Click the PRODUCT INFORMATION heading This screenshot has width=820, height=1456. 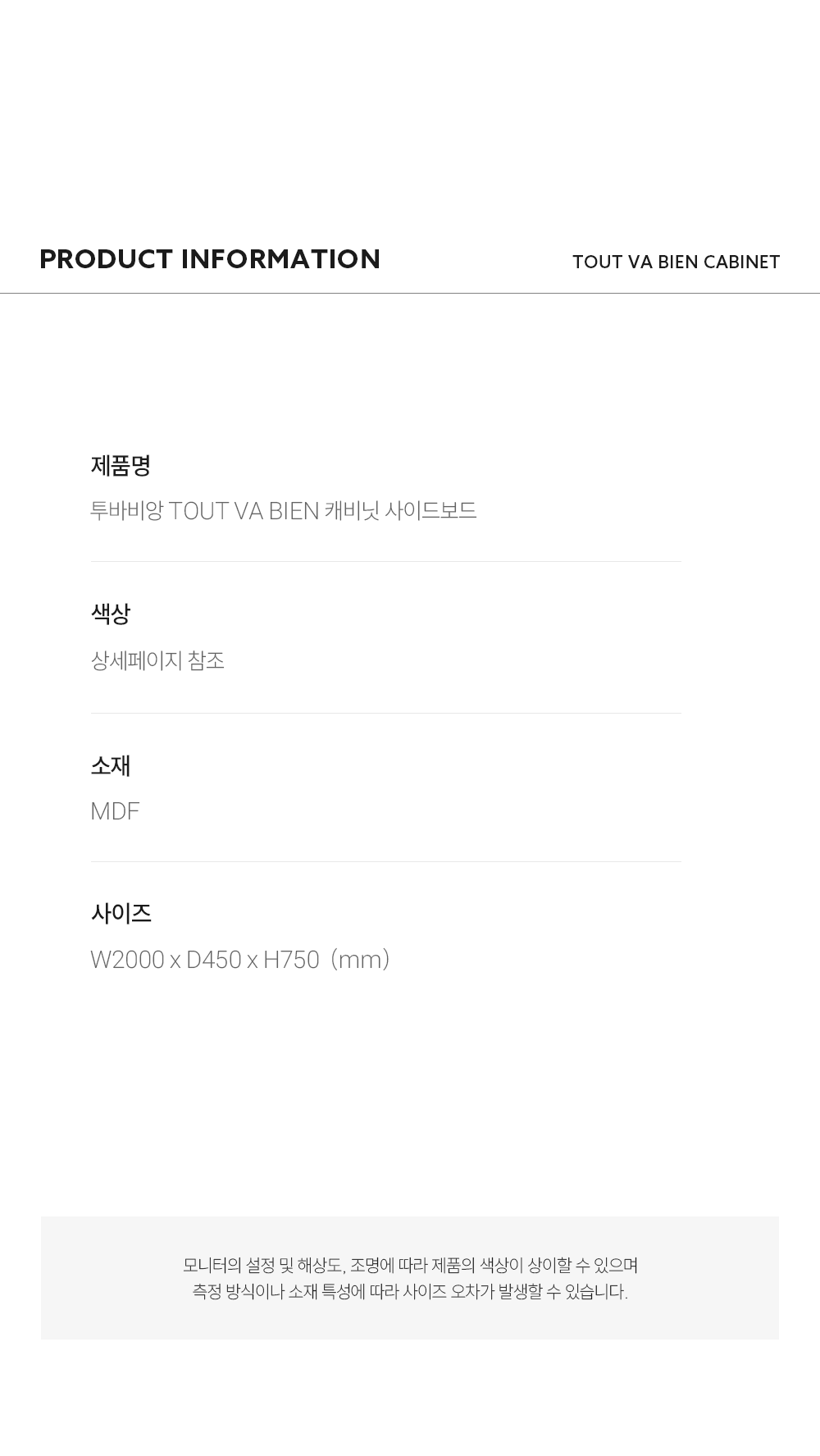(210, 259)
